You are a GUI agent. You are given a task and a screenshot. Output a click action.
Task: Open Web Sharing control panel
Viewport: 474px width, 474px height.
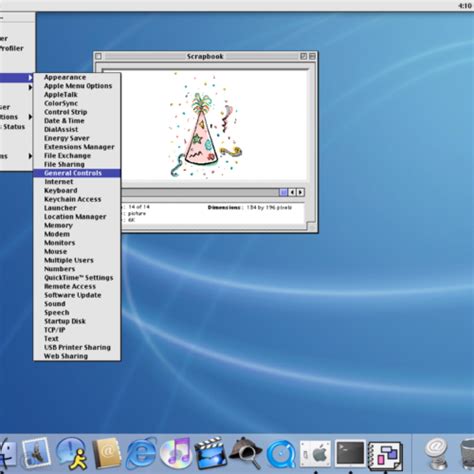coord(77,356)
